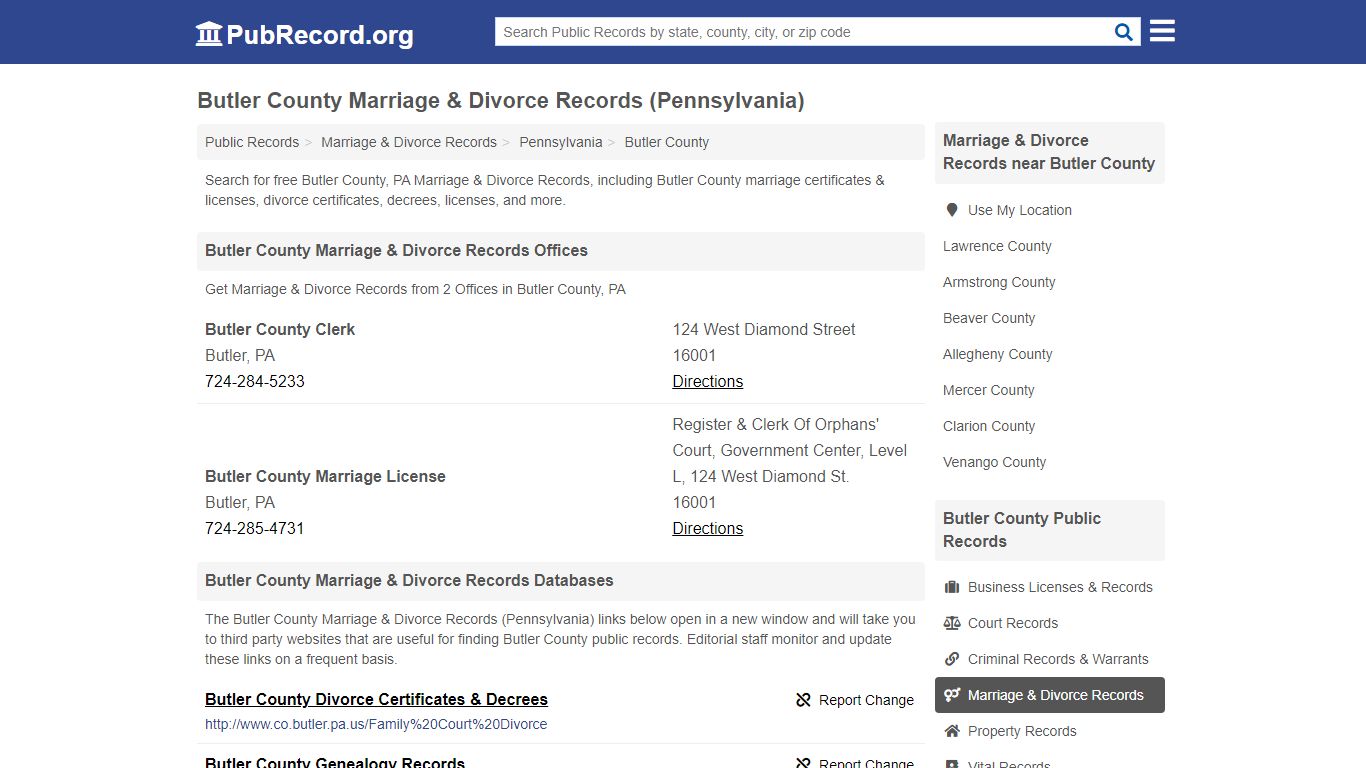Click the Marriage & Divorce Records gender icon
The height and width of the screenshot is (768, 1366).
[952, 695]
